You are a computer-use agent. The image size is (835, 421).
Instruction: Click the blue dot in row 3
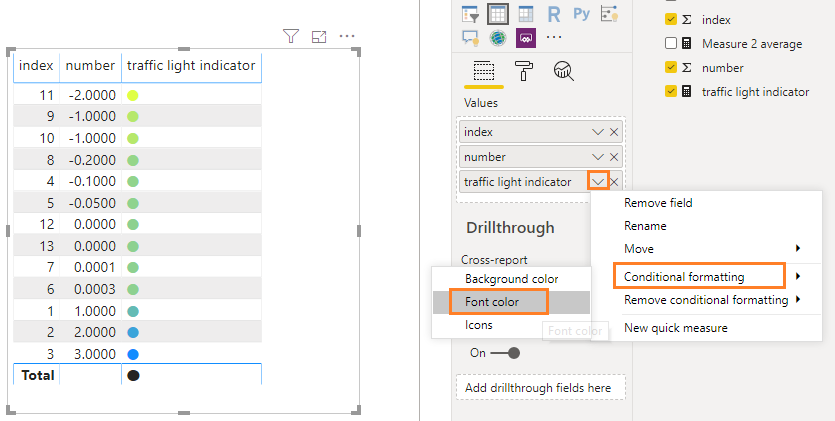[133, 354]
